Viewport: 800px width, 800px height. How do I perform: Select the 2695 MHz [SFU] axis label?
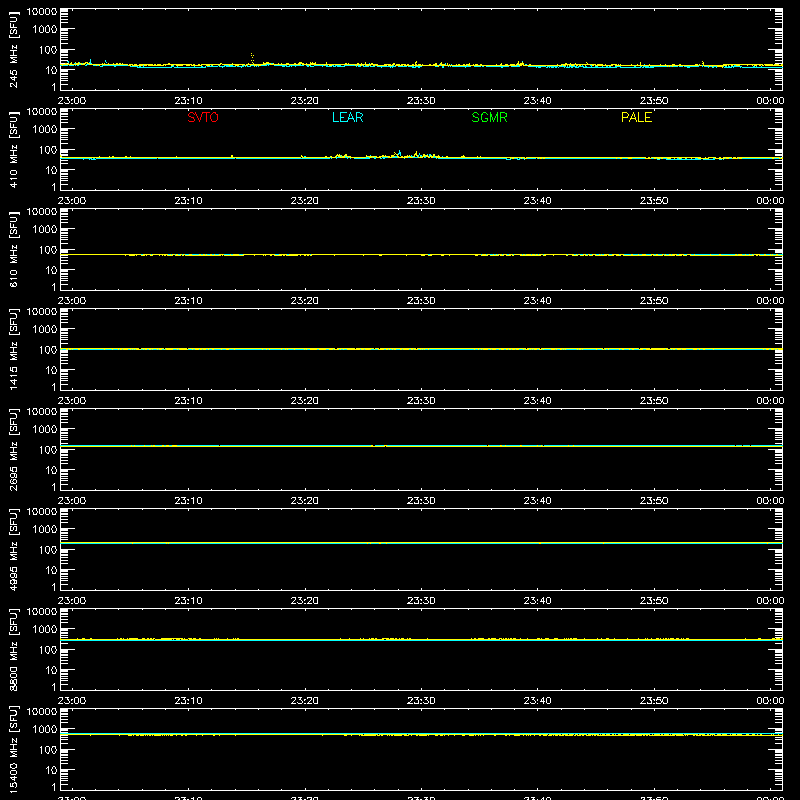[x=14, y=449]
